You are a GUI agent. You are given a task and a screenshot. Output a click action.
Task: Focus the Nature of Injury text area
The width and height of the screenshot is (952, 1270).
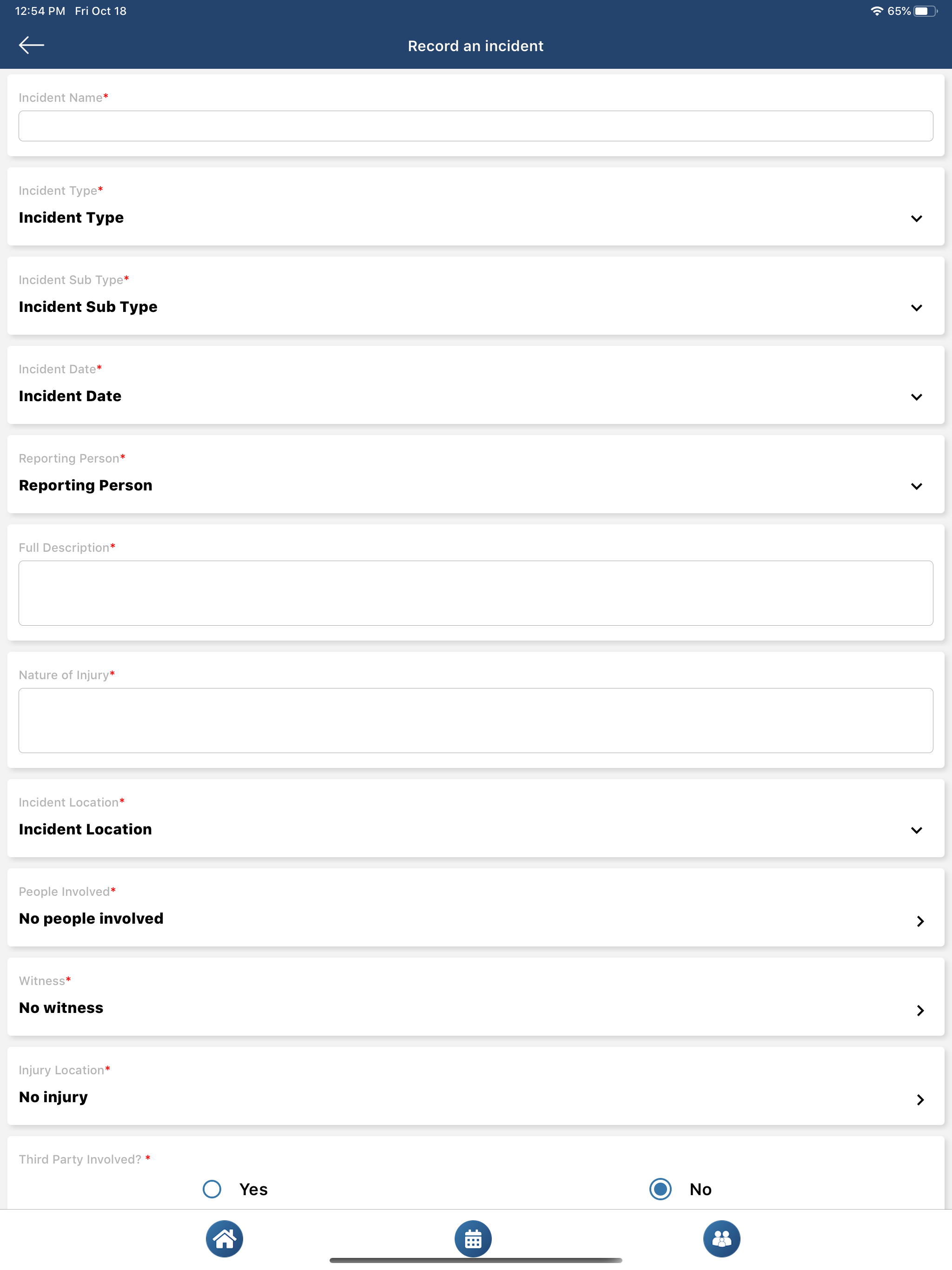pos(476,721)
